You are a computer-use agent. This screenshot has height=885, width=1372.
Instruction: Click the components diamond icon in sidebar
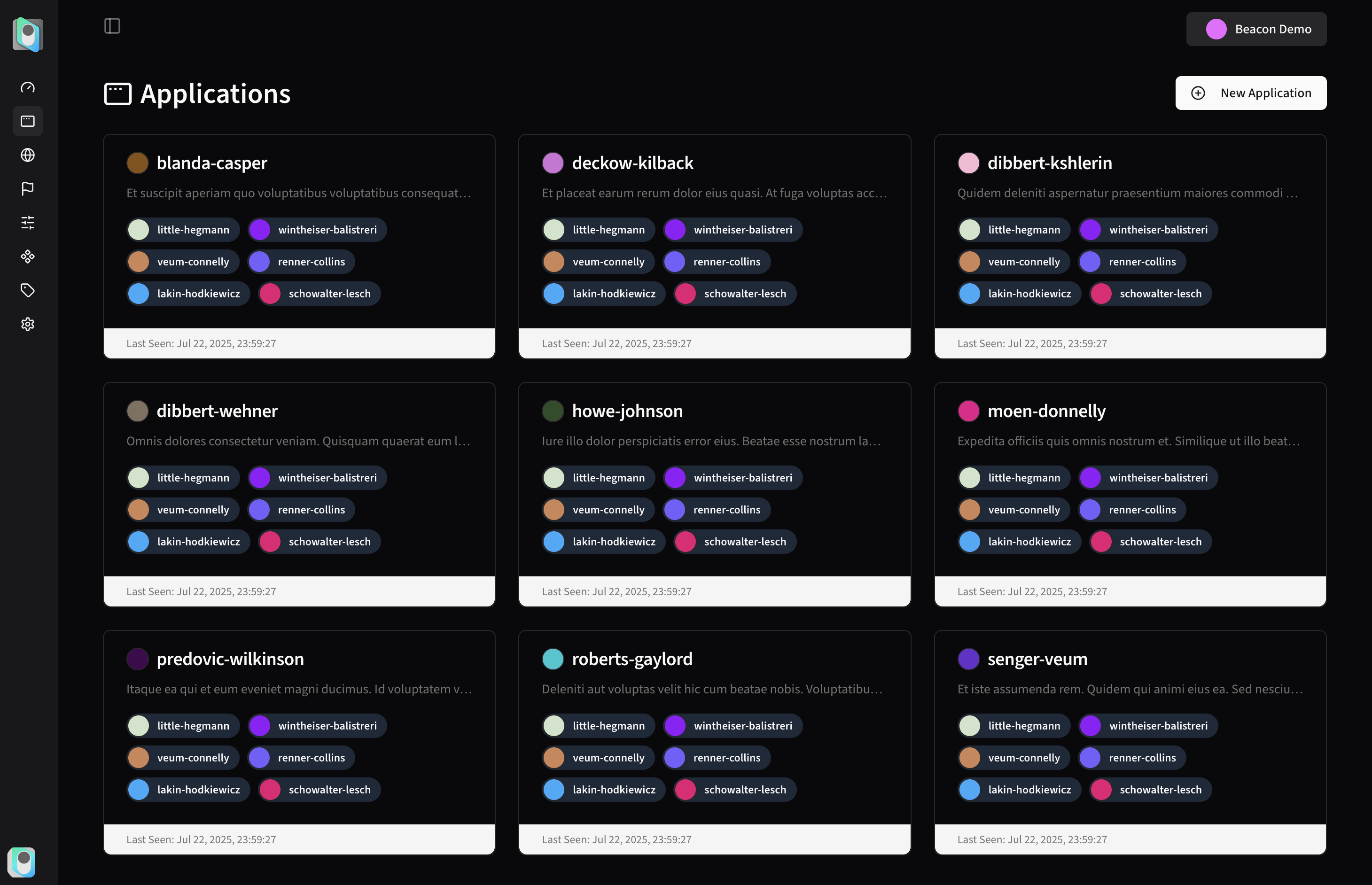click(28, 256)
